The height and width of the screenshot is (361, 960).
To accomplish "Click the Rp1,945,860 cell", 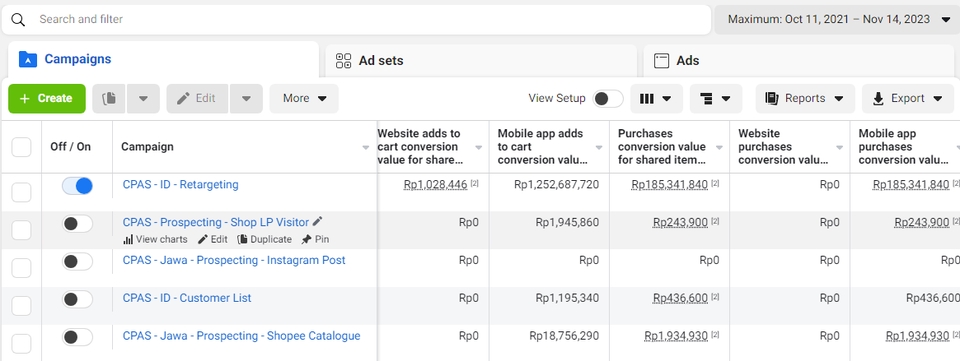I will coord(567,222).
